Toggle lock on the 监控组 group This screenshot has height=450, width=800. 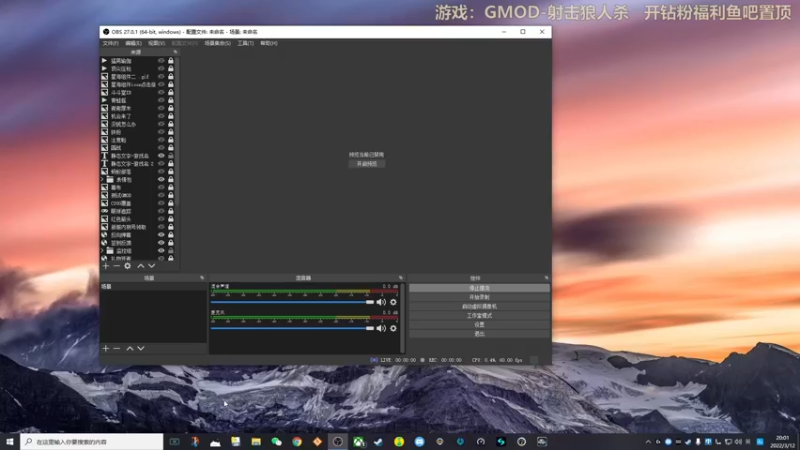[x=171, y=251]
